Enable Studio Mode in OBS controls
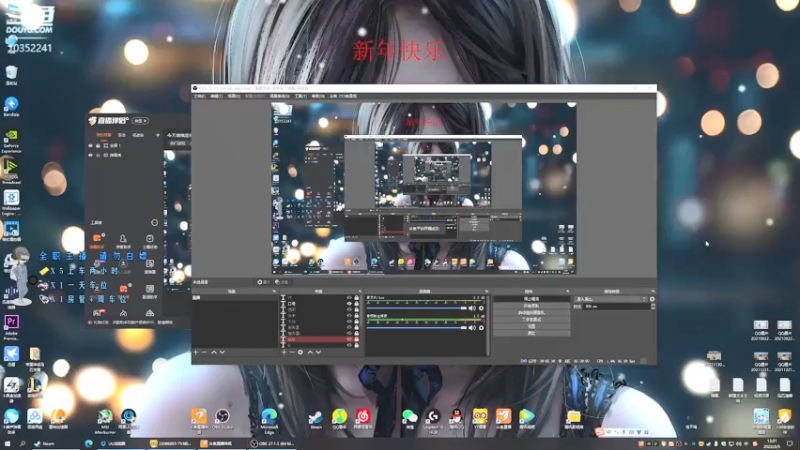This screenshot has width=800, height=450. [531, 319]
